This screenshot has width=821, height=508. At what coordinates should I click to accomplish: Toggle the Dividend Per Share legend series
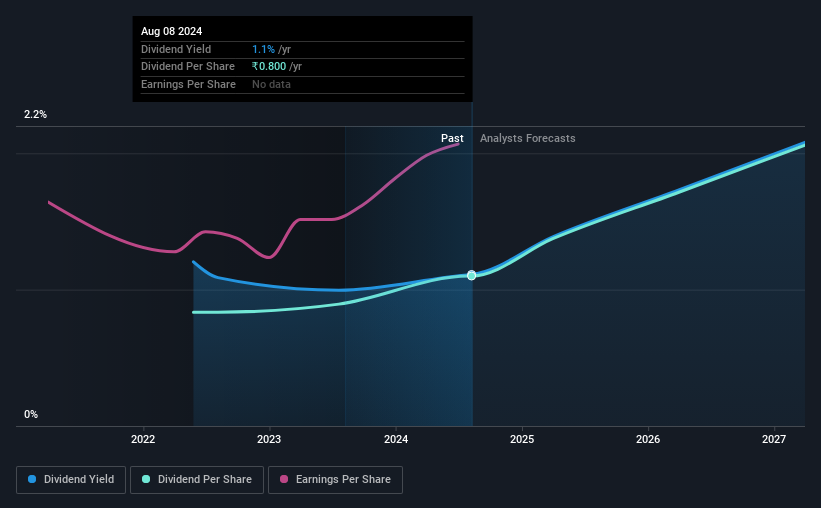197,480
